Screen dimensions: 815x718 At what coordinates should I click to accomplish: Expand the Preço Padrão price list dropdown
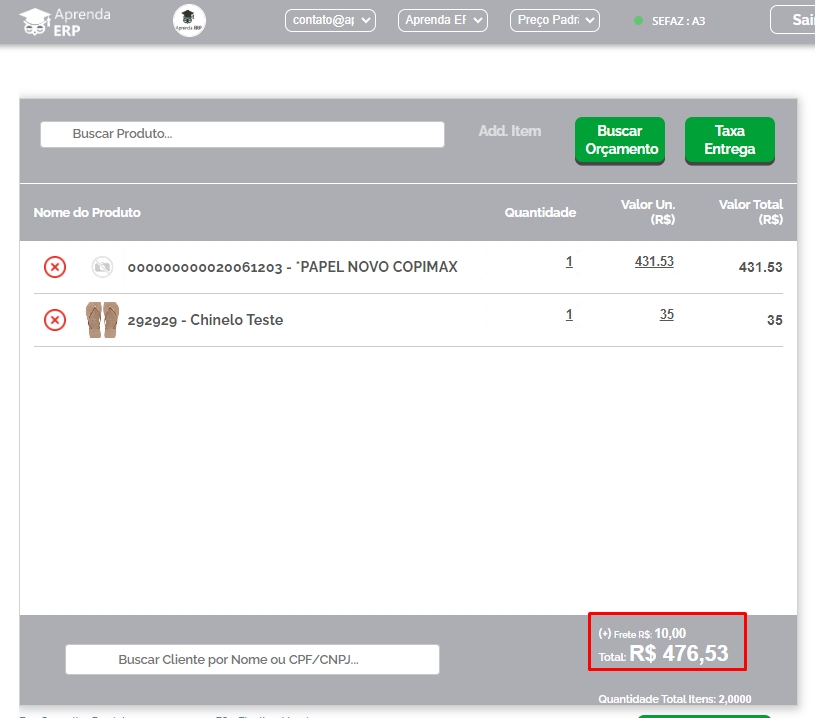[554, 20]
